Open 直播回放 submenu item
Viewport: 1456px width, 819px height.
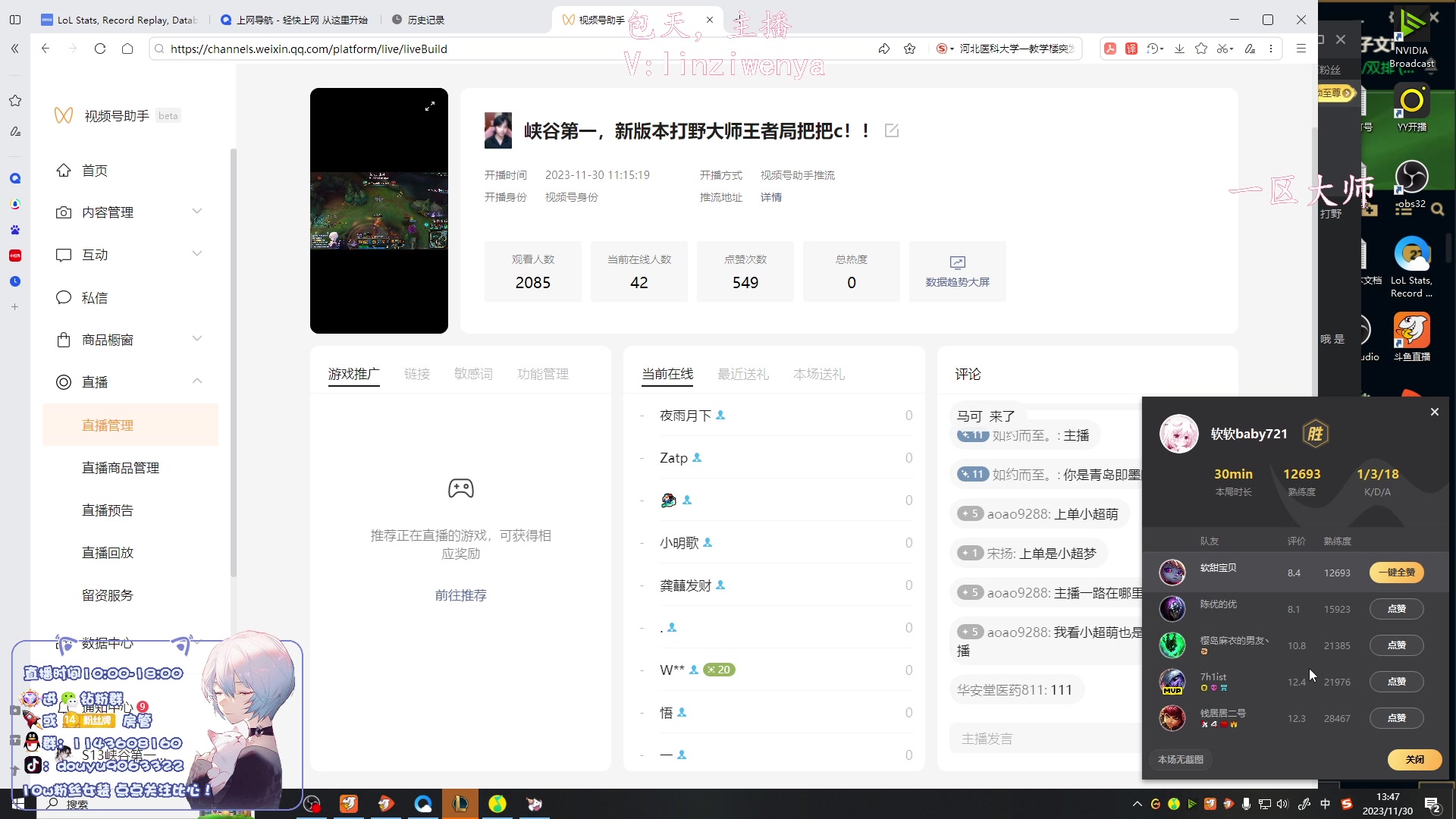click(x=108, y=553)
